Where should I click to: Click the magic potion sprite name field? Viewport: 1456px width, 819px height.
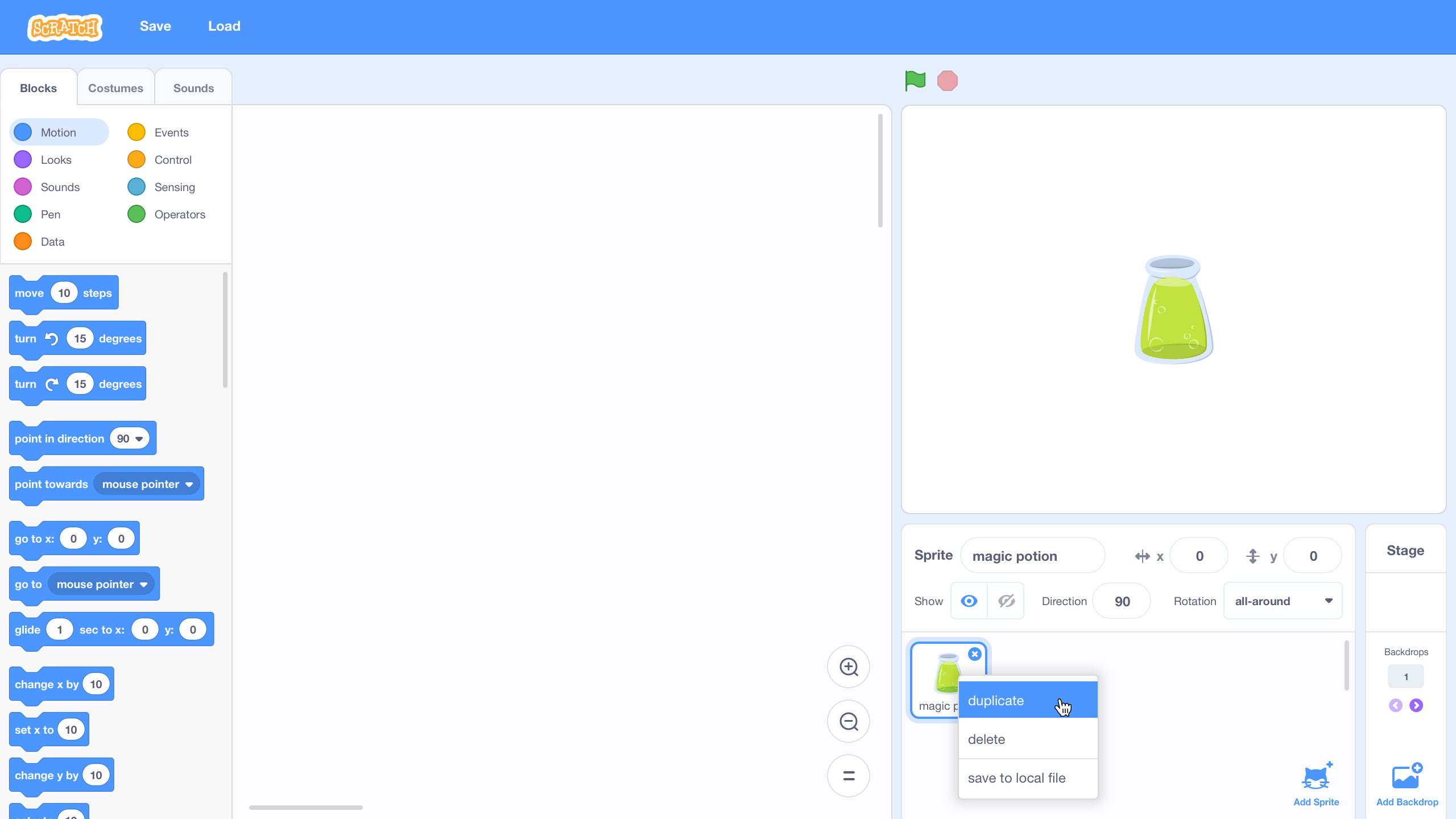click(x=1032, y=556)
